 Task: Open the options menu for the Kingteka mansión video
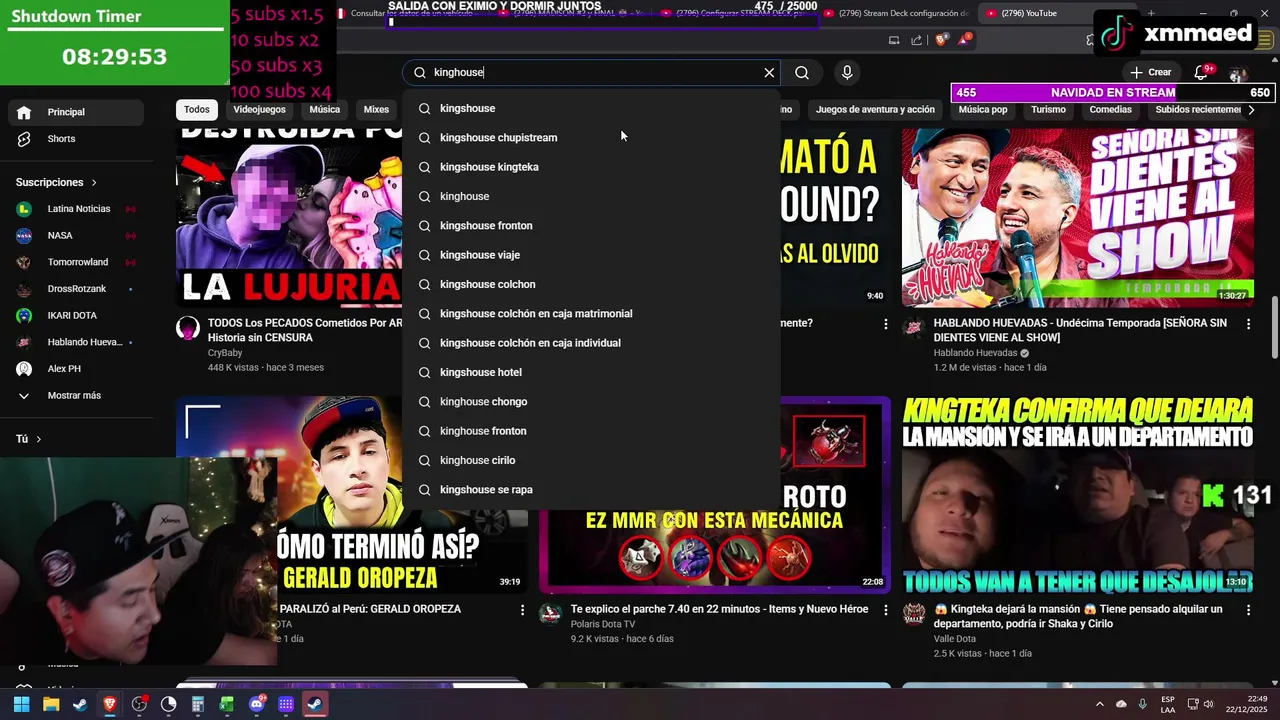click(x=1248, y=609)
